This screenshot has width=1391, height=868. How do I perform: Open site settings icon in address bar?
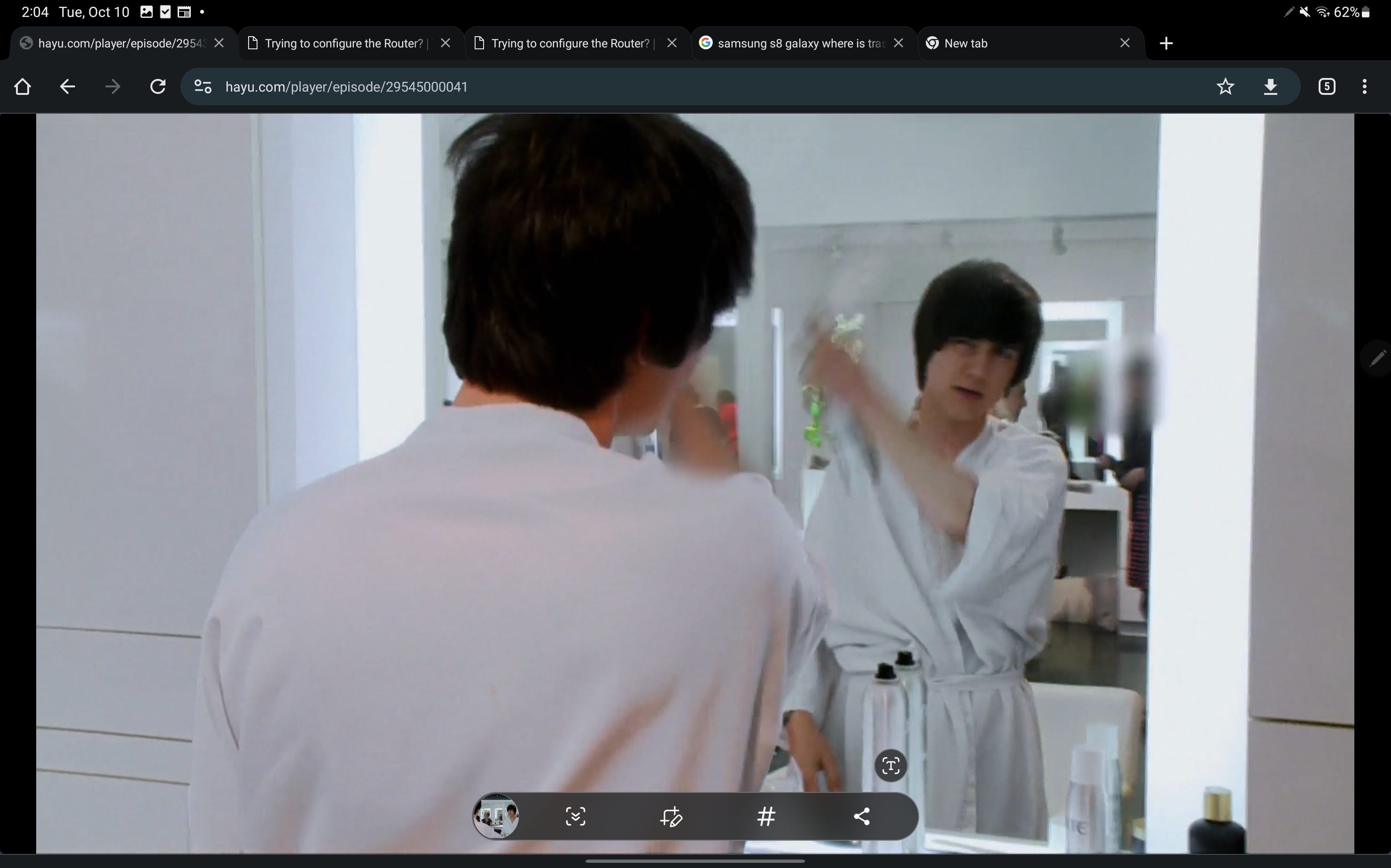point(203,87)
